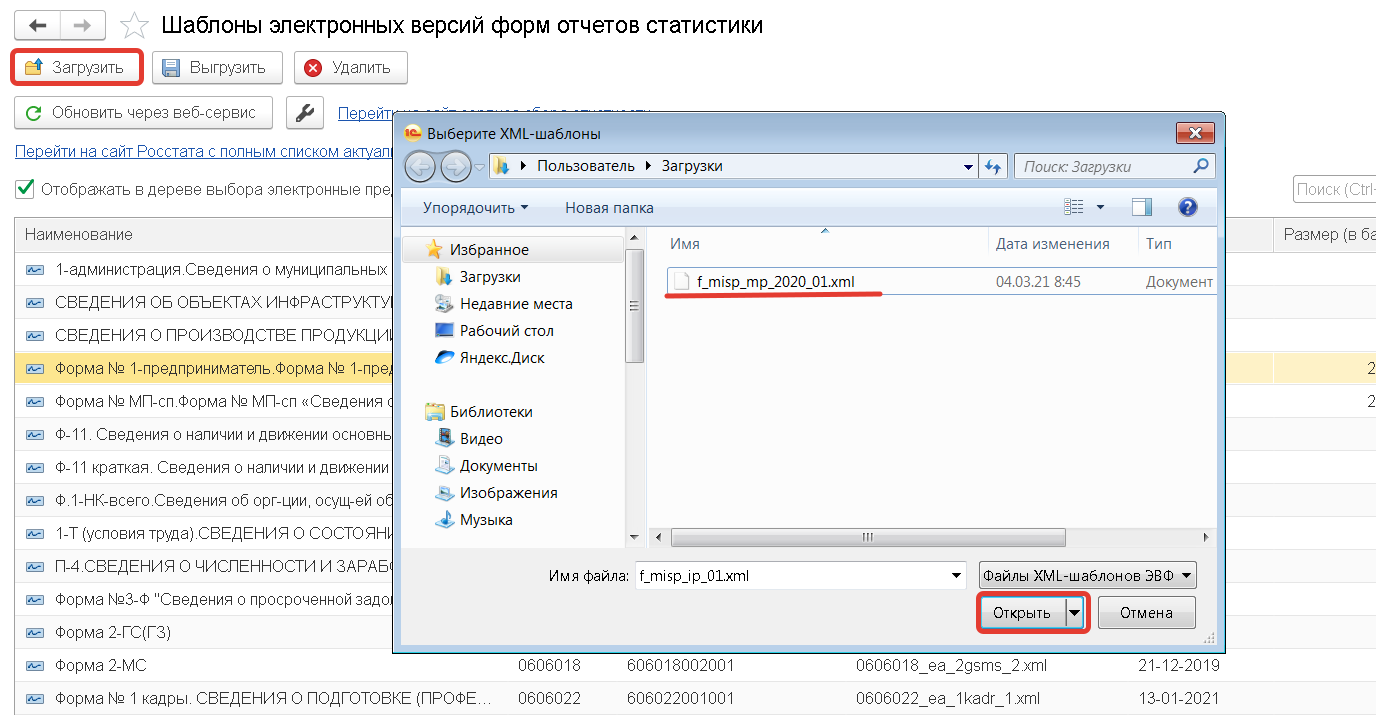Click the back navigation arrow
The width and height of the screenshot is (1376, 715).
(38, 26)
